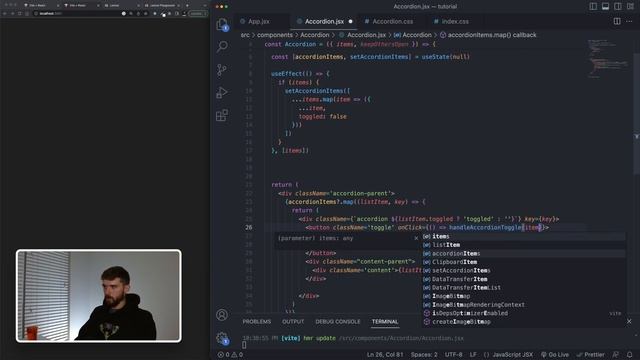Viewport: 640px width, 360px height.
Task: Open new tab in browser window
Action: (x=187, y=5)
